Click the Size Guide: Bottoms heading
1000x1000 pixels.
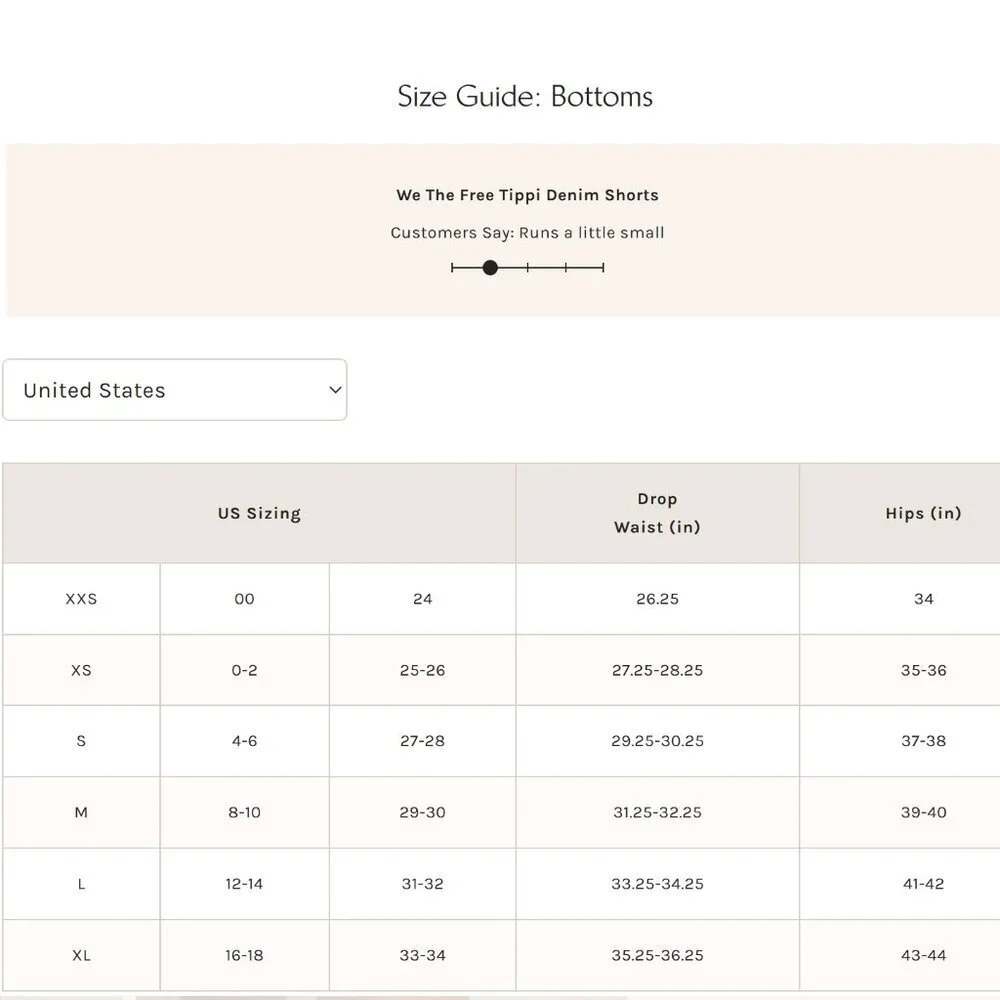pyautogui.click(x=525, y=96)
